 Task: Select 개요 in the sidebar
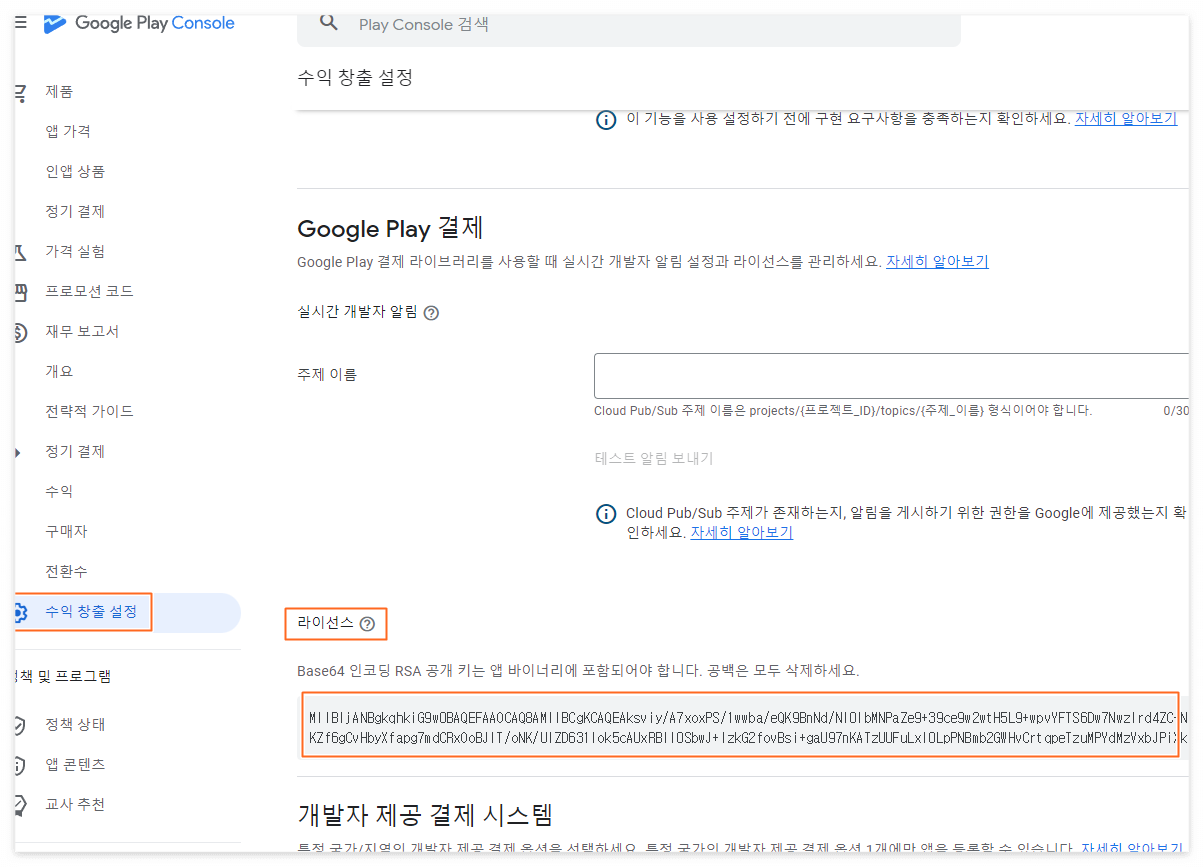(59, 371)
